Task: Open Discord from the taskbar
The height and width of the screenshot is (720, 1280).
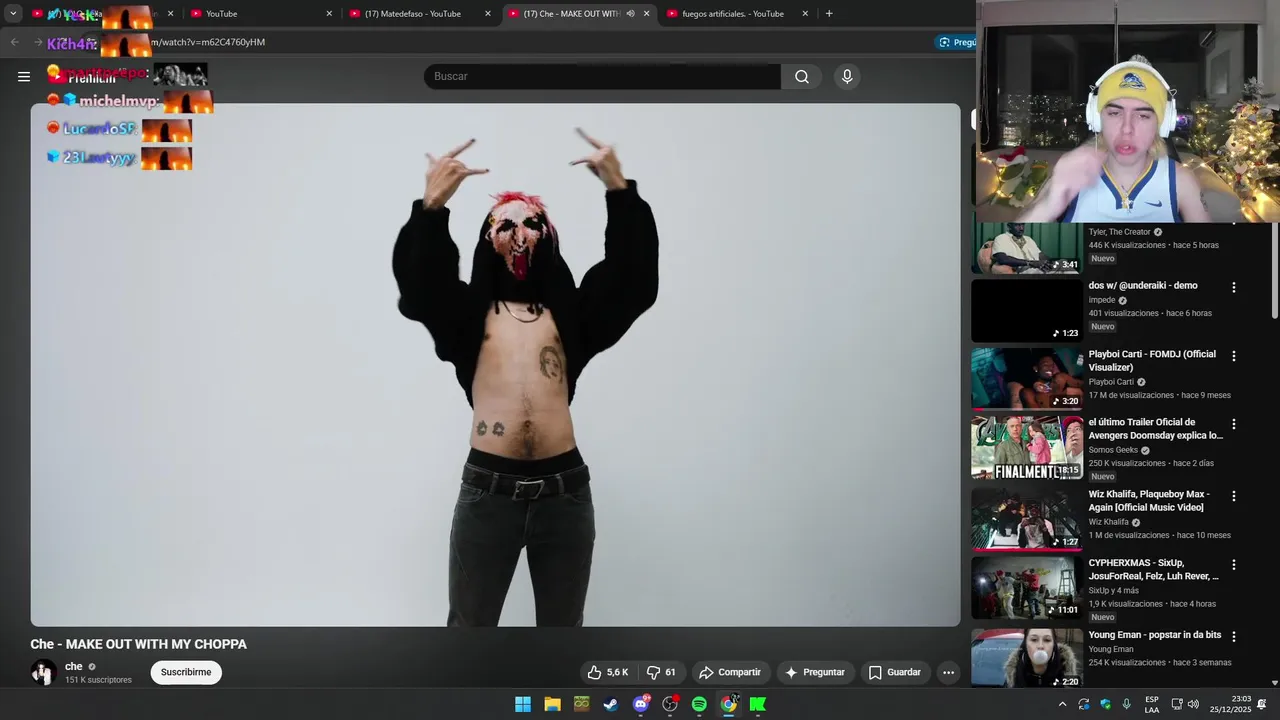Action: [x=641, y=704]
